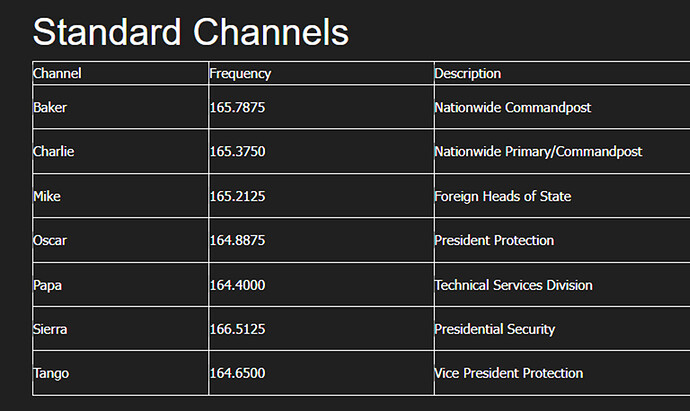Select frequency 165.3750
Image resolution: width=690 pixels, height=411 pixels.
pyautogui.click(x=237, y=151)
